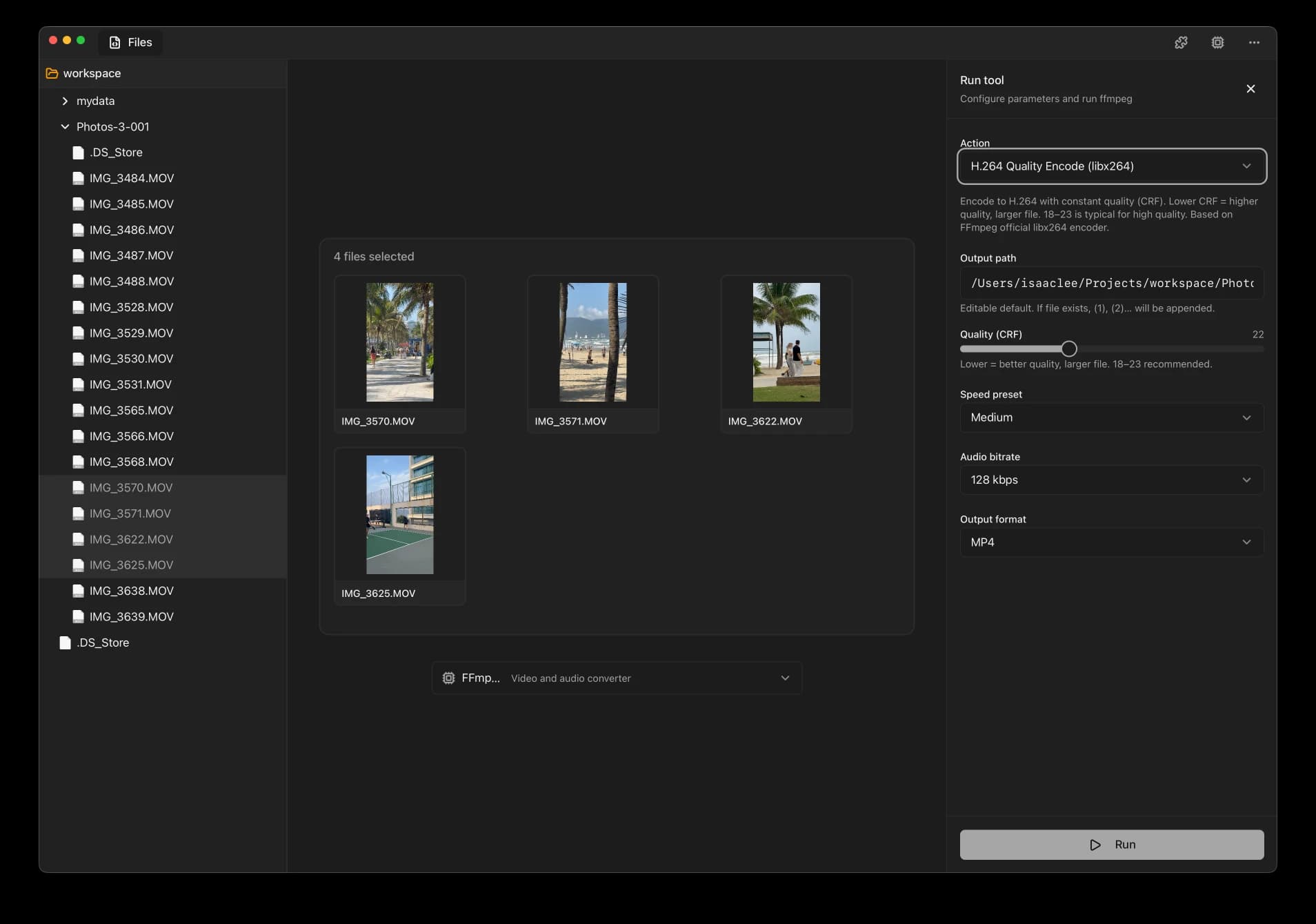Click the .DS_Store document icon at the bottom
Screen dimensions: 1316x924
[x=65, y=642]
